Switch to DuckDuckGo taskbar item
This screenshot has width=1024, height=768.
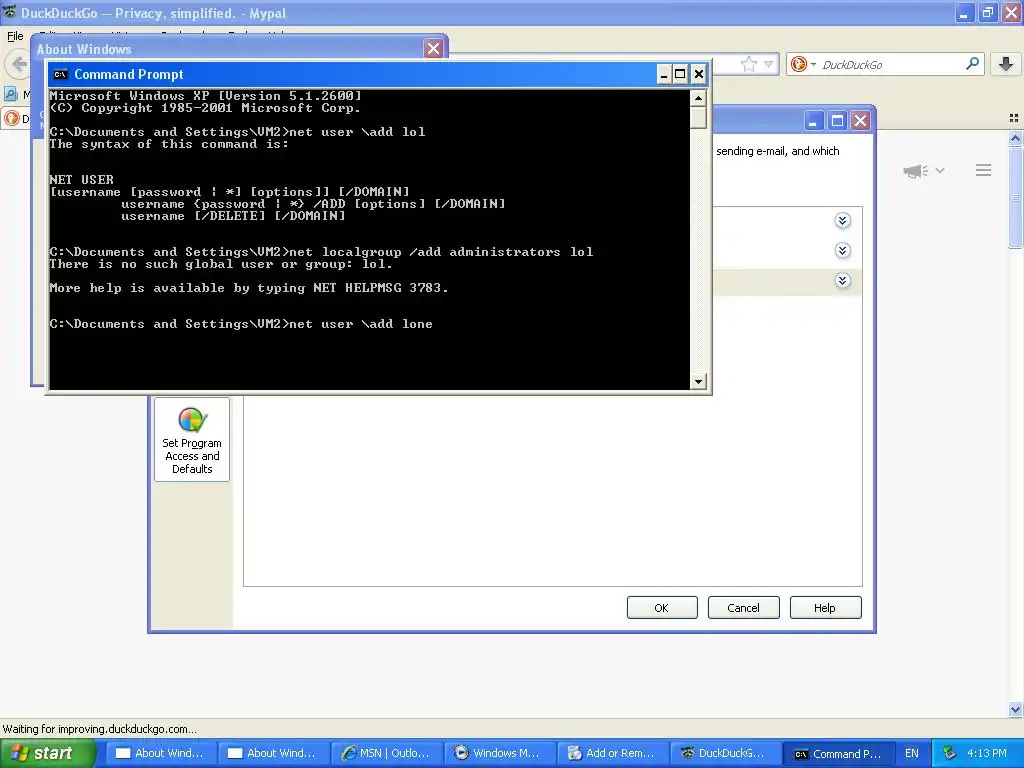725,753
